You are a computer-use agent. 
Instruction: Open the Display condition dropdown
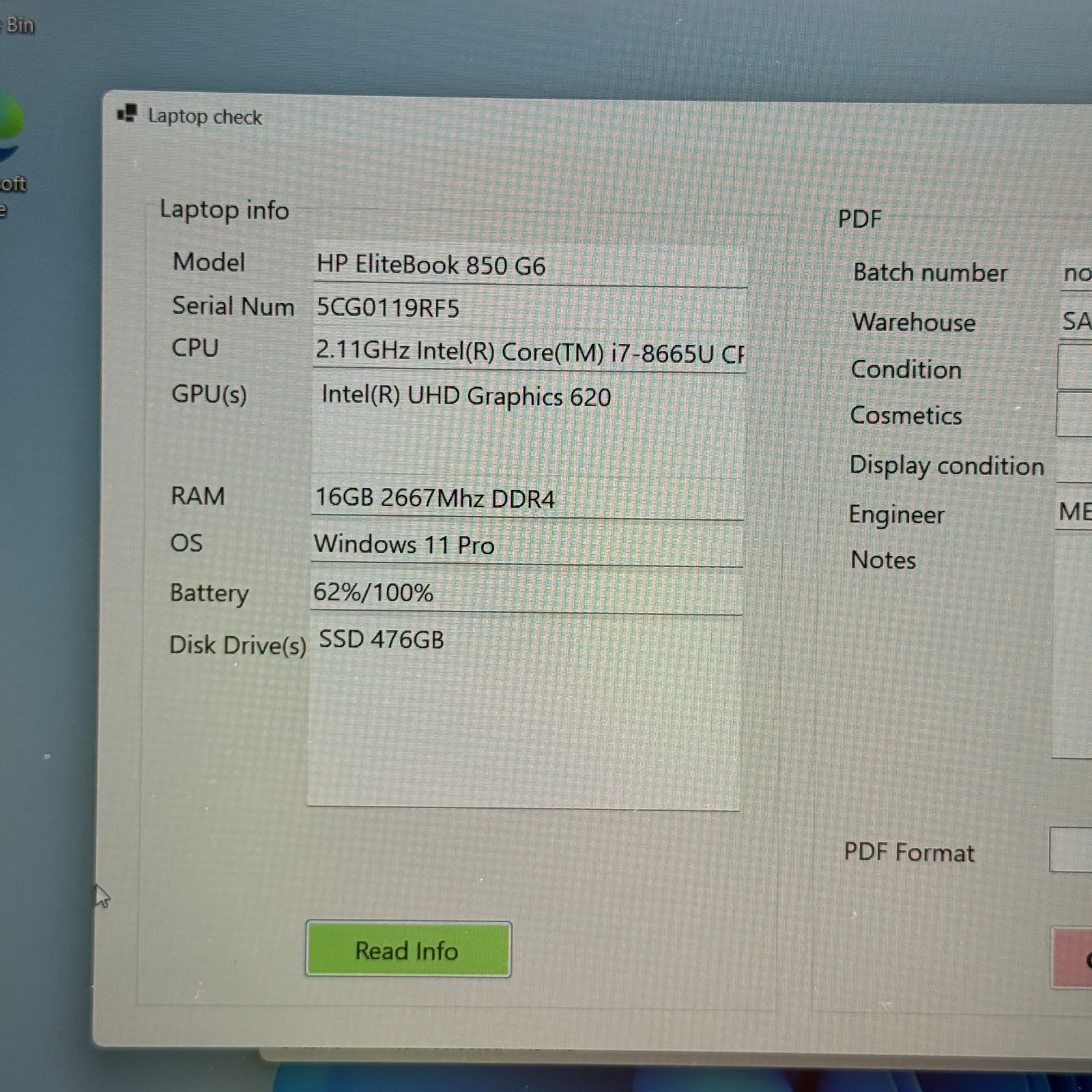[x=1074, y=462]
